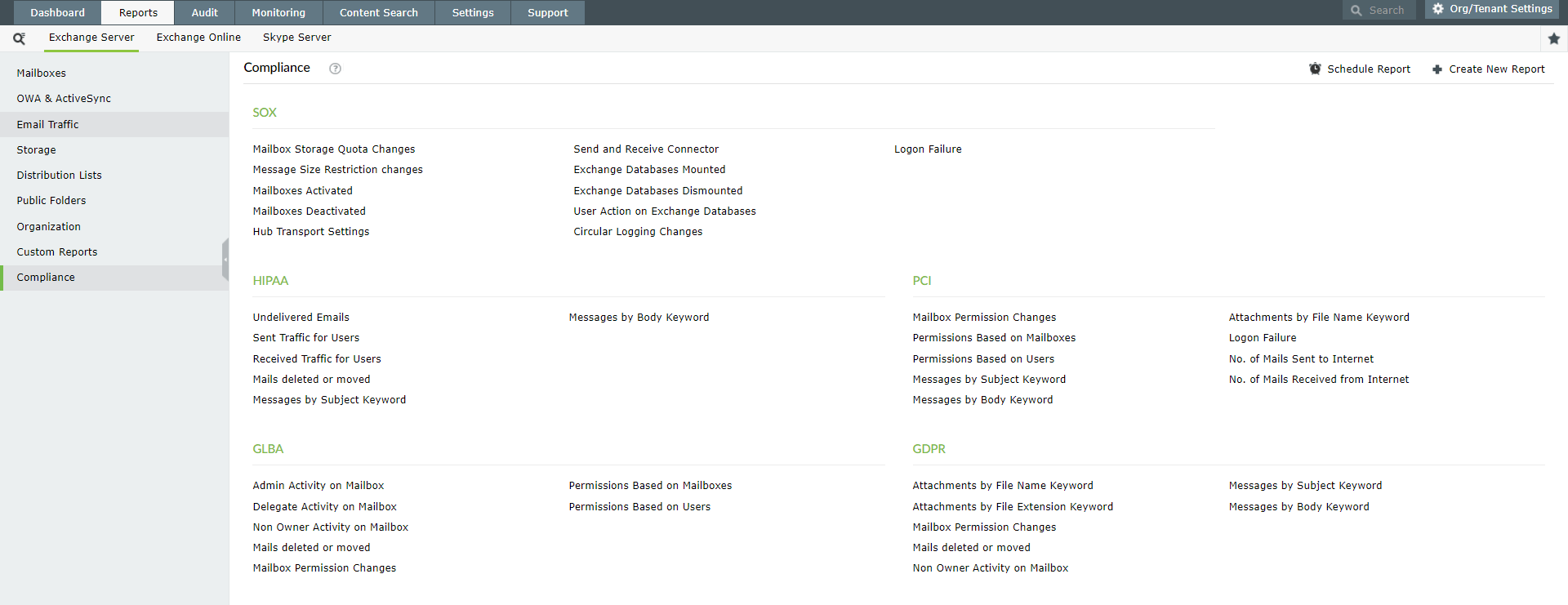The height and width of the screenshot is (605, 1568).
Task: Open Non Owner Activity on Mailbox under GLBA
Action: pos(331,527)
